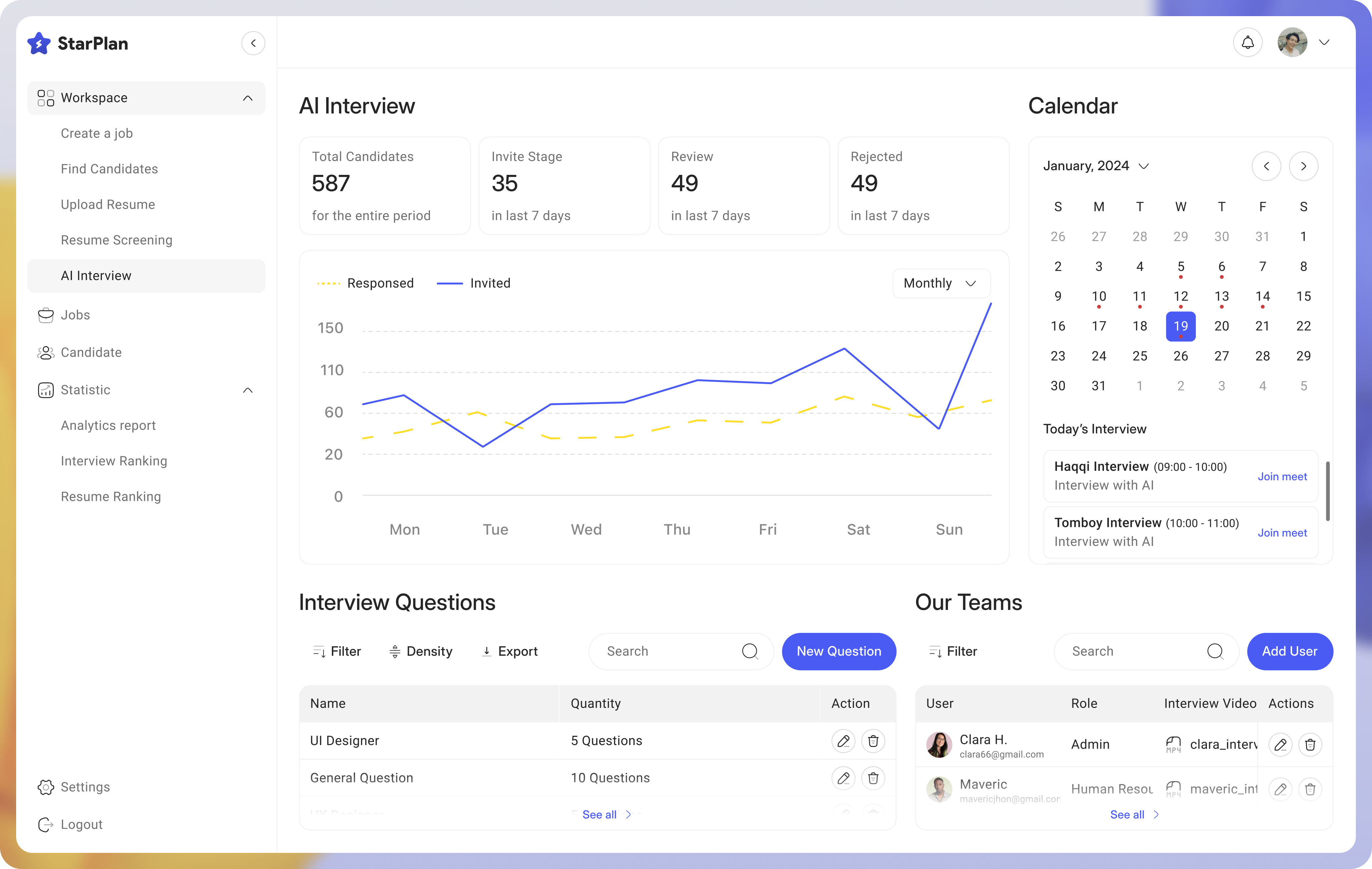The height and width of the screenshot is (869, 1372).
Task: Collapse the Workspace section chevron
Action: pos(247,98)
